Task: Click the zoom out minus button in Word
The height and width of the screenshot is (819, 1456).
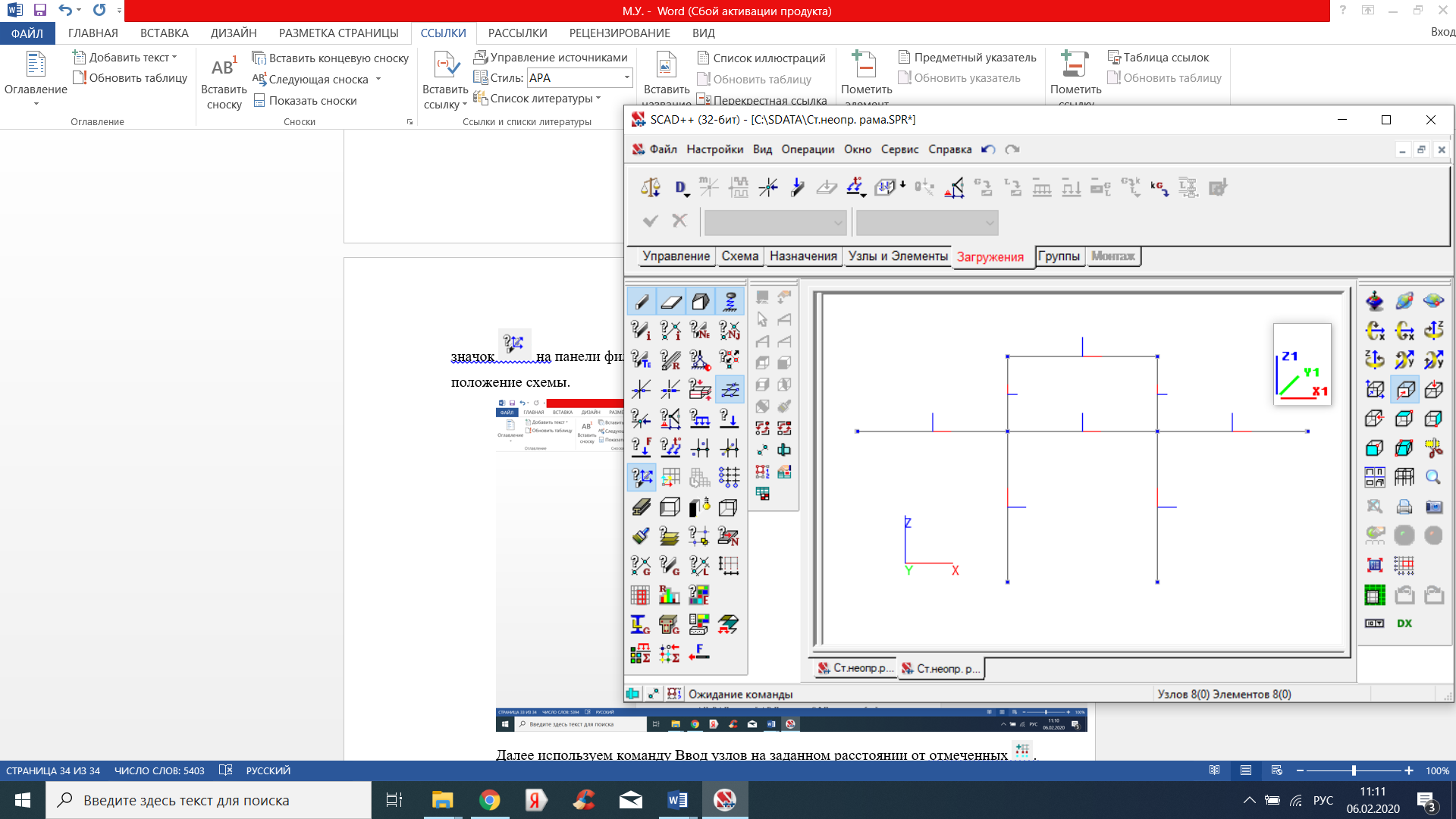Action: pos(1300,770)
